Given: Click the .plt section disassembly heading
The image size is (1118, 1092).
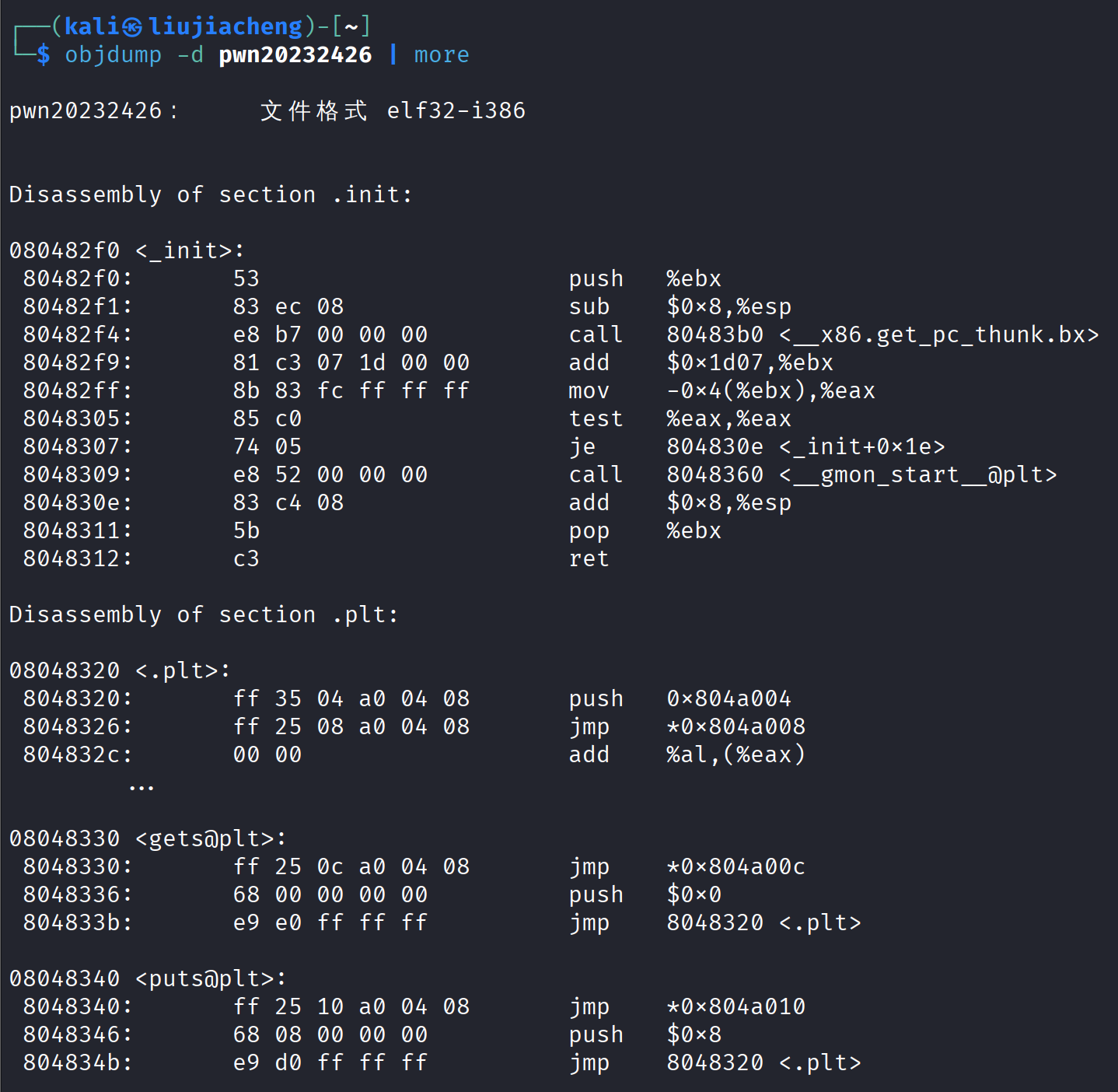Looking at the screenshot, I should [203, 614].
